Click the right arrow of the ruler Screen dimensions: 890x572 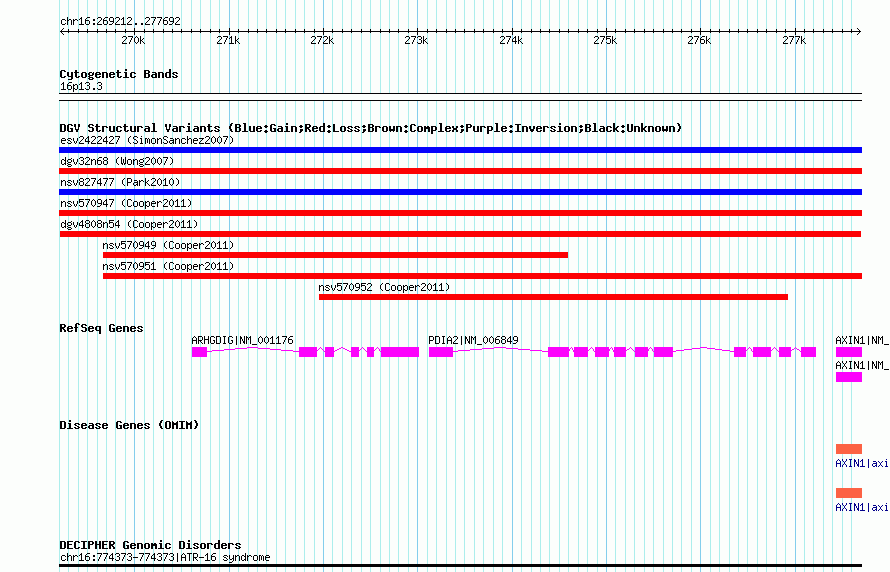point(859,31)
